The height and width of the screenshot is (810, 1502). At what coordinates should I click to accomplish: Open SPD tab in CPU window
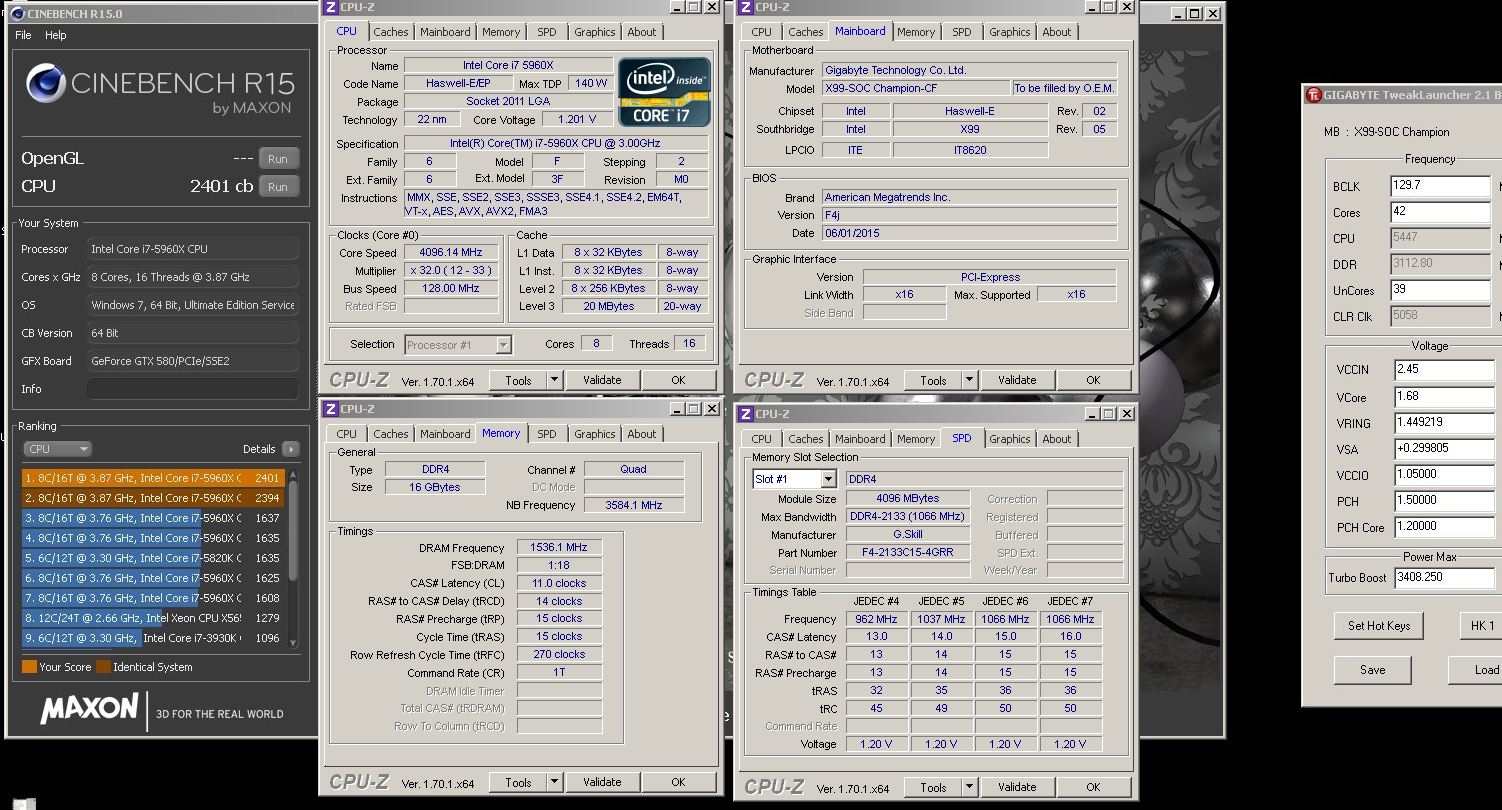pos(547,32)
